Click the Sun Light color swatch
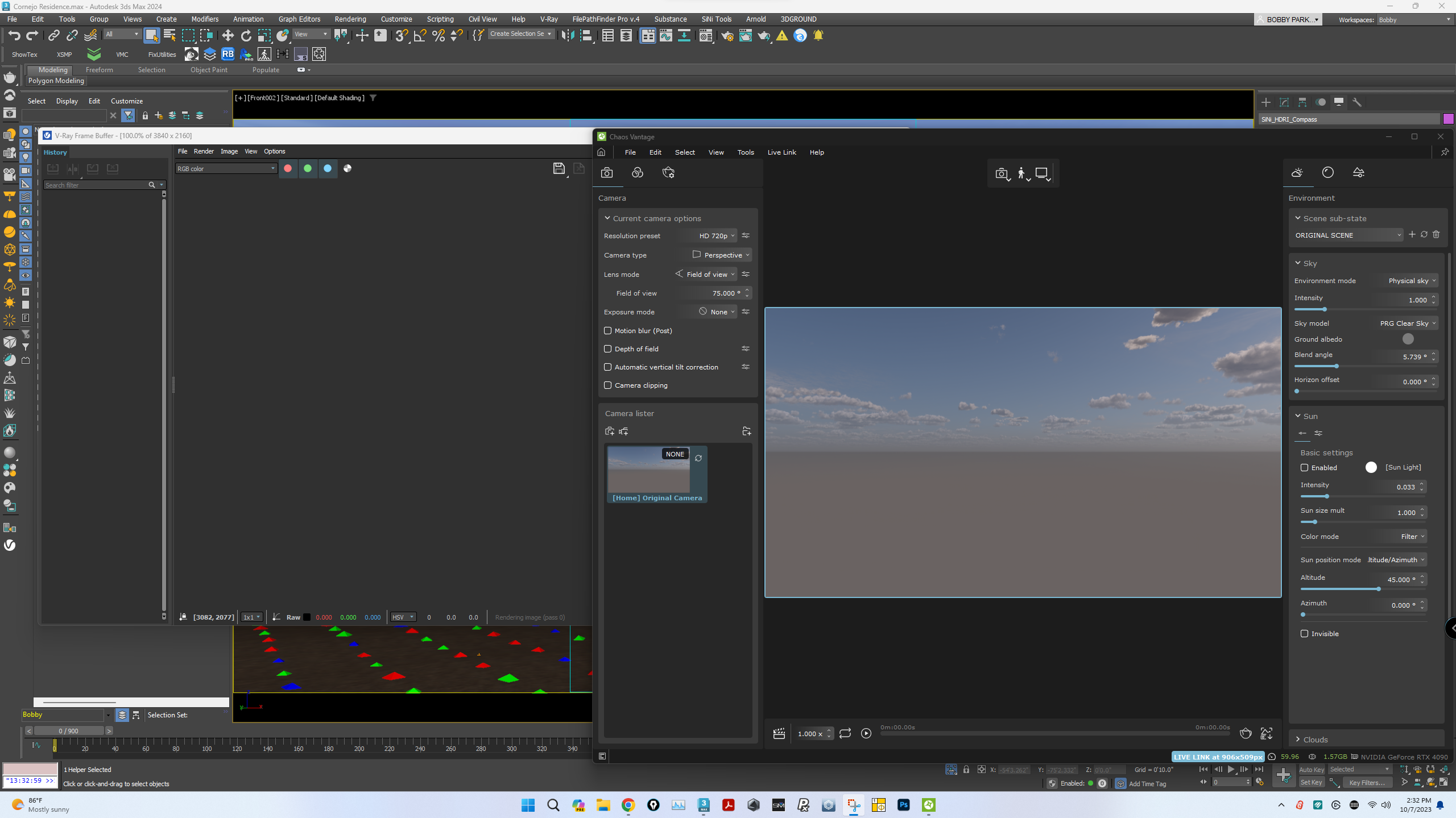The height and width of the screenshot is (818, 1456). [1371, 467]
